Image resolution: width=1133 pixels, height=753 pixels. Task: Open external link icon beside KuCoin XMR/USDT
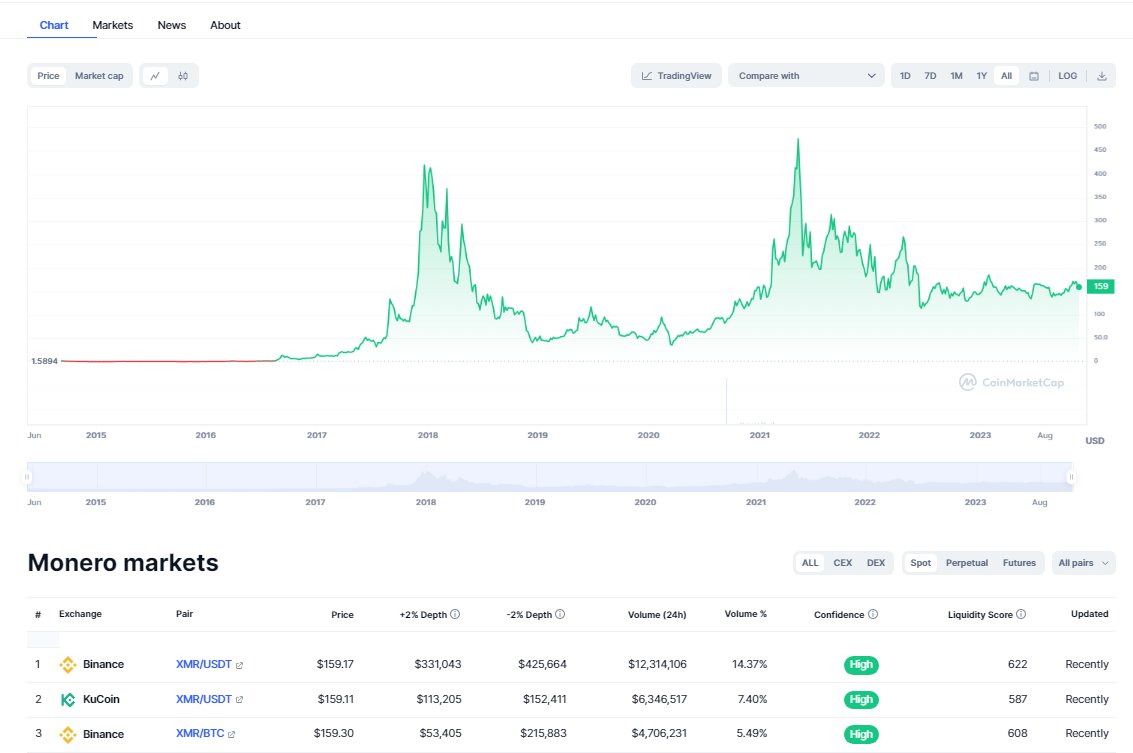[x=239, y=700]
